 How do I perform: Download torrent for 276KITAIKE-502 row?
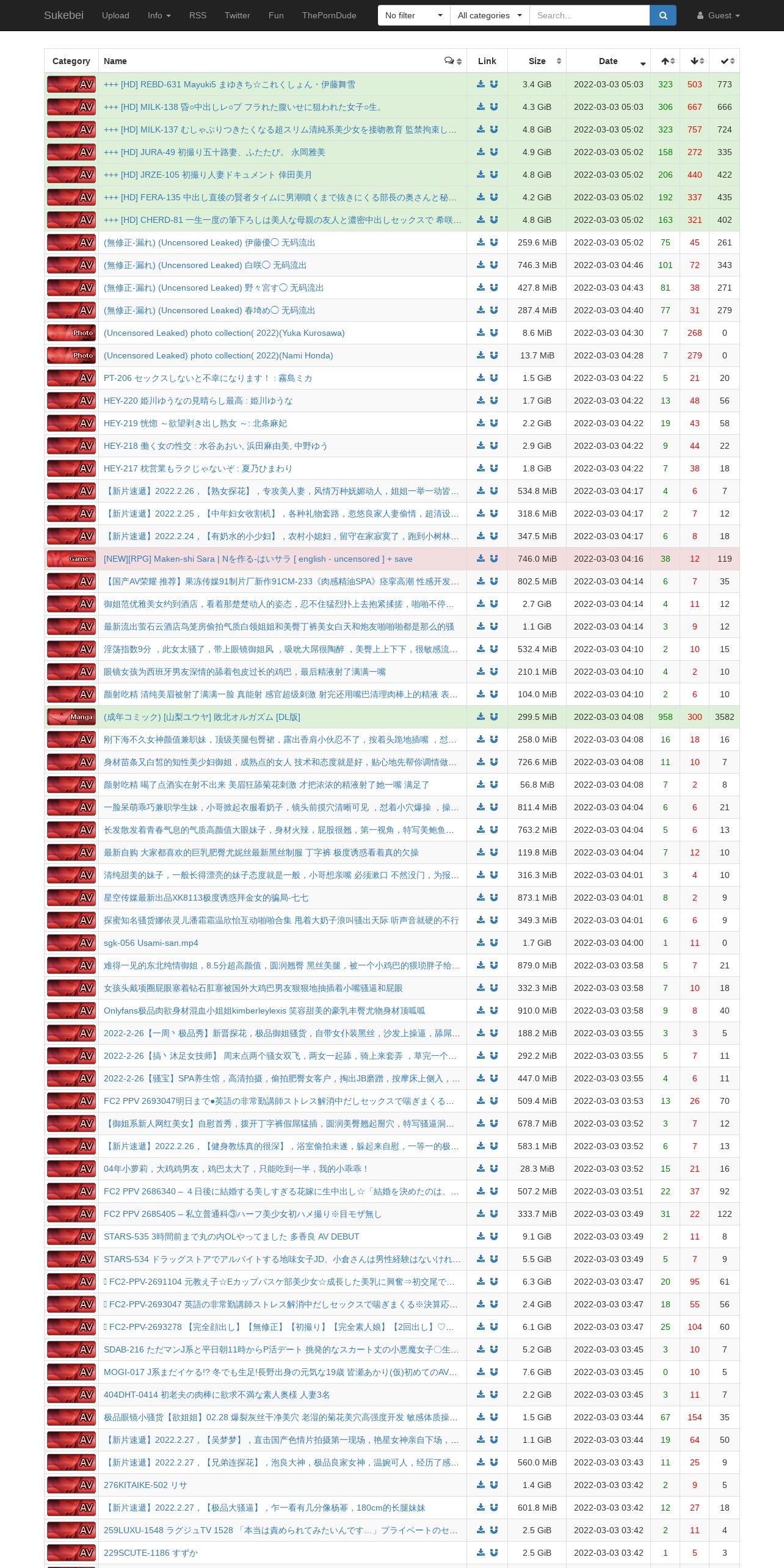click(481, 1485)
